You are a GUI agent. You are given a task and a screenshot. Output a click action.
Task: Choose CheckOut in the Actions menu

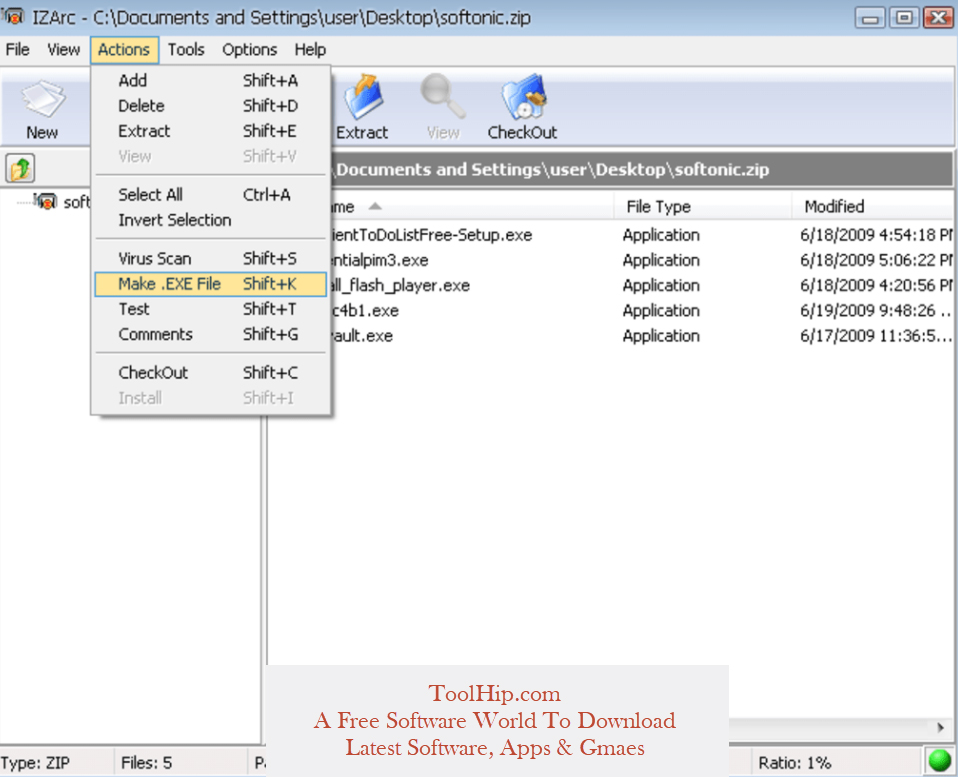point(210,373)
